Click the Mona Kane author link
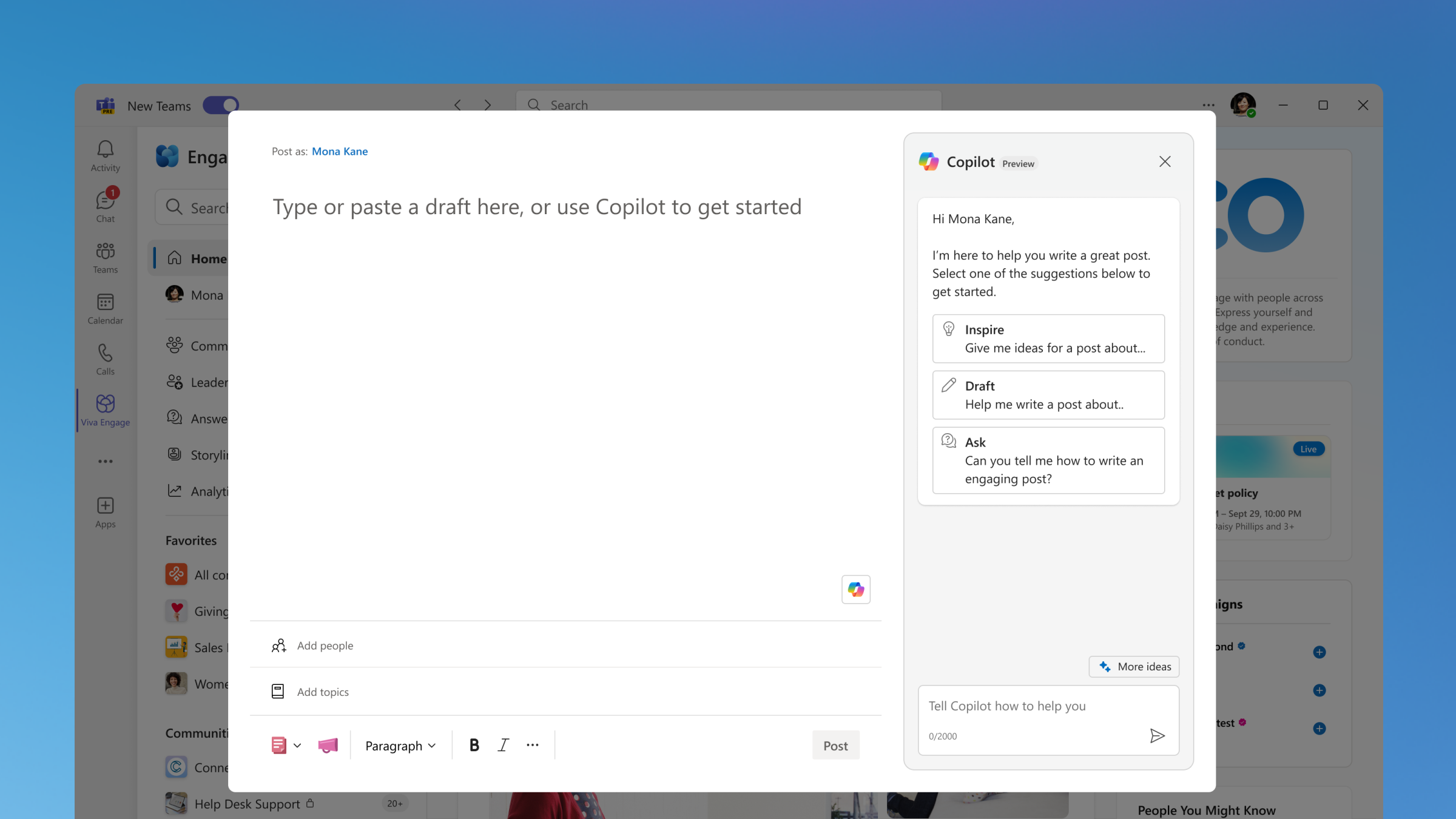 (x=339, y=151)
